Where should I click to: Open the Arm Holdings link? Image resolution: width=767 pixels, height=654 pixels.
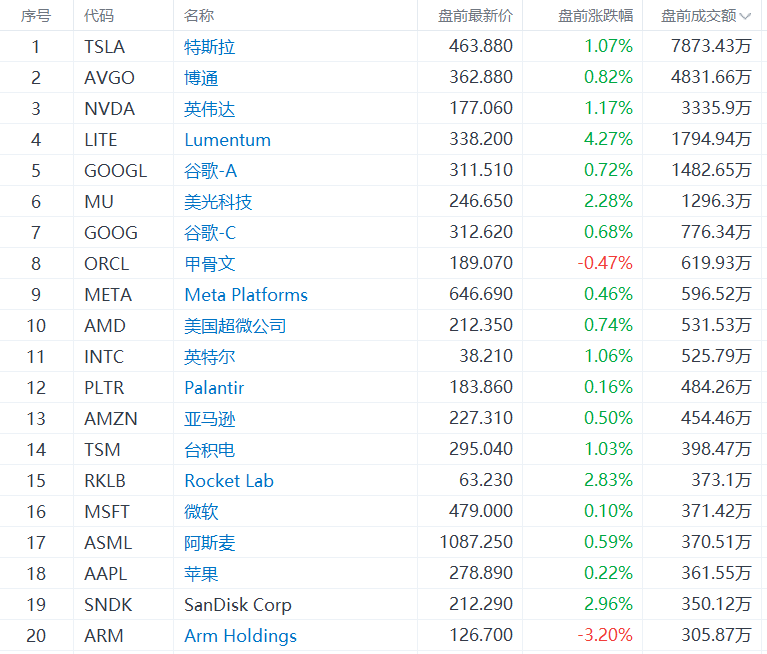click(x=240, y=636)
